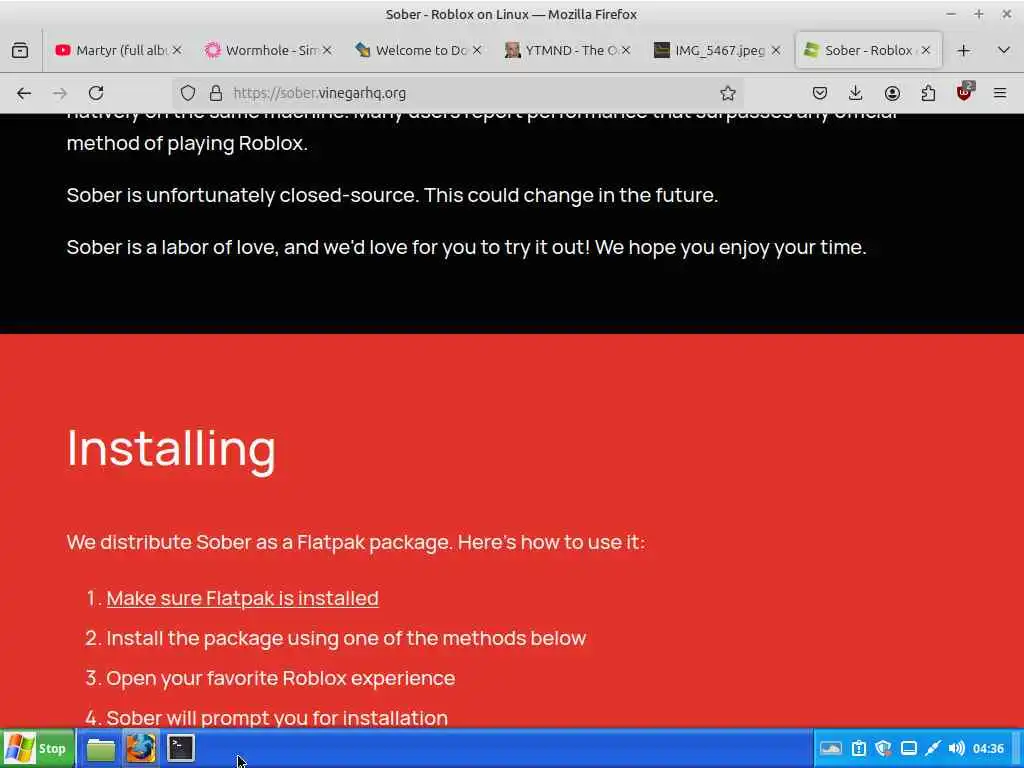1024x768 pixels.
Task: Go forward one page
Action: click(x=60, y=93)
